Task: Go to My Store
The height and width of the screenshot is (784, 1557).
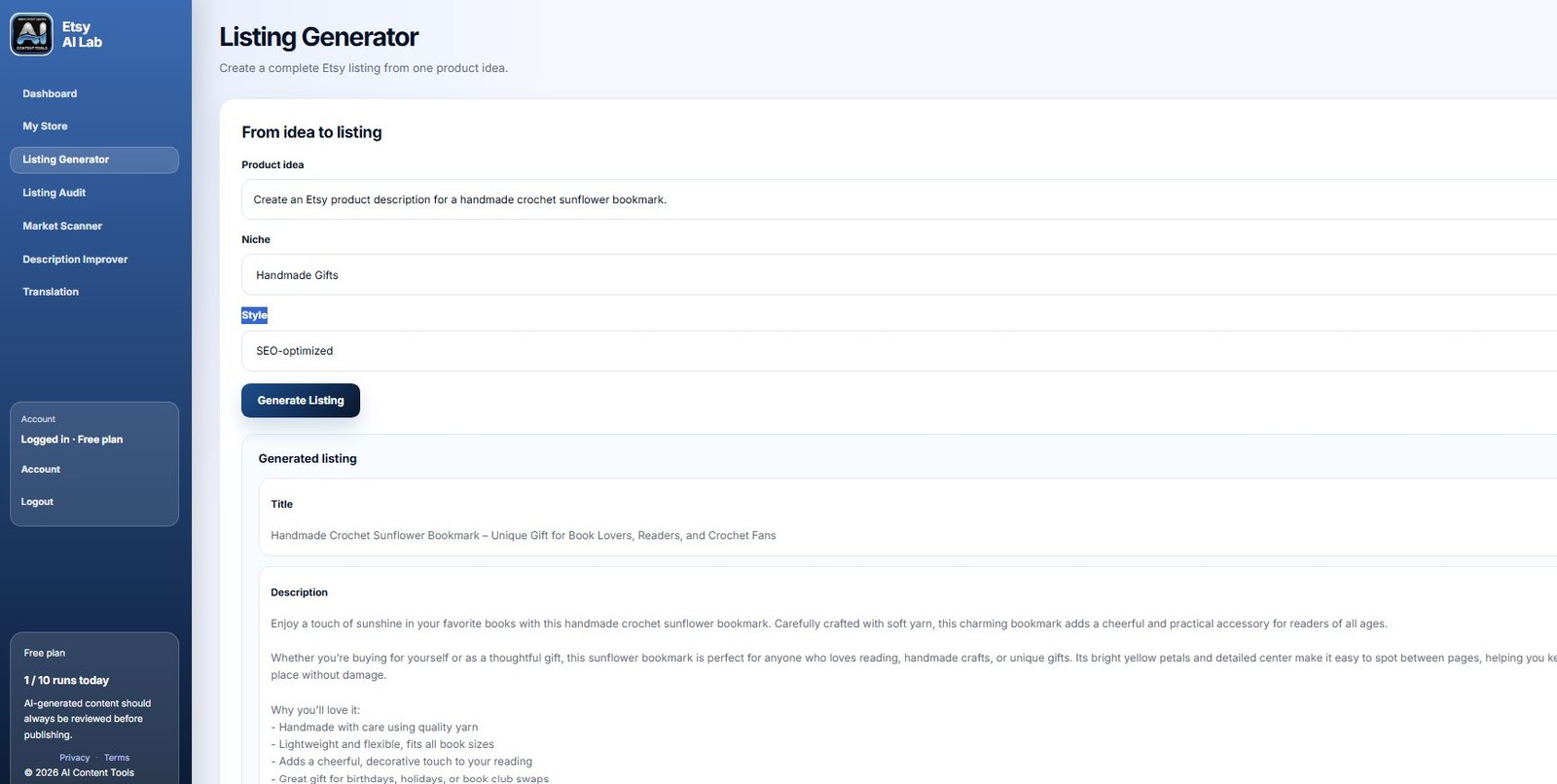Action: point(45,126)
